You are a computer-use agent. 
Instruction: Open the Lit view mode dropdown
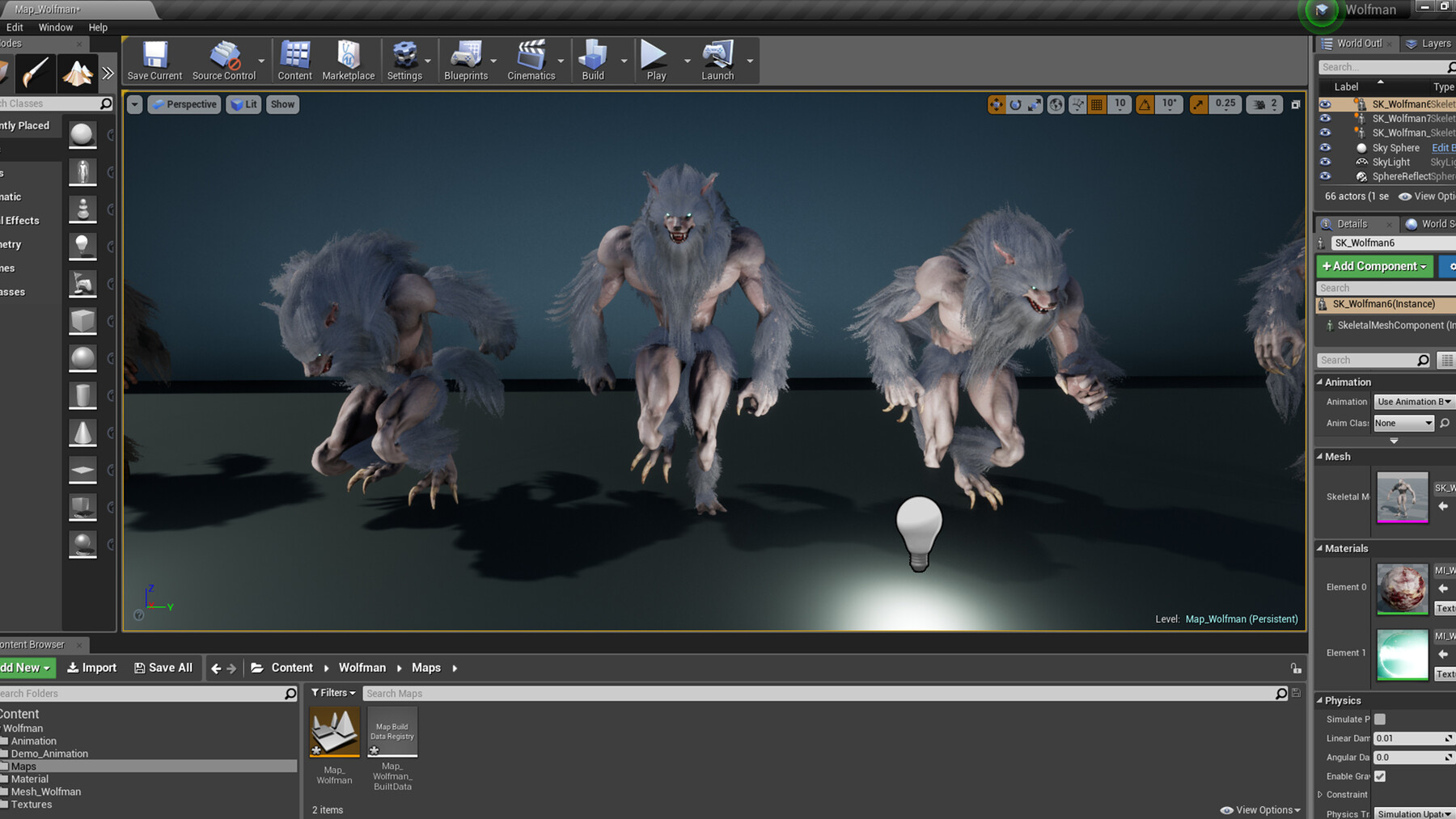[244, 104]
